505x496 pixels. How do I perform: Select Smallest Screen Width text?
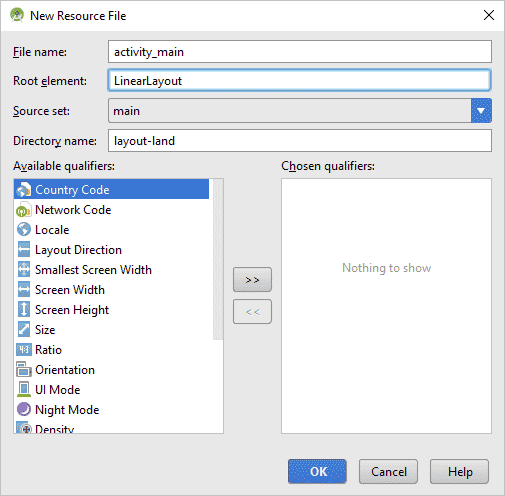93,270
